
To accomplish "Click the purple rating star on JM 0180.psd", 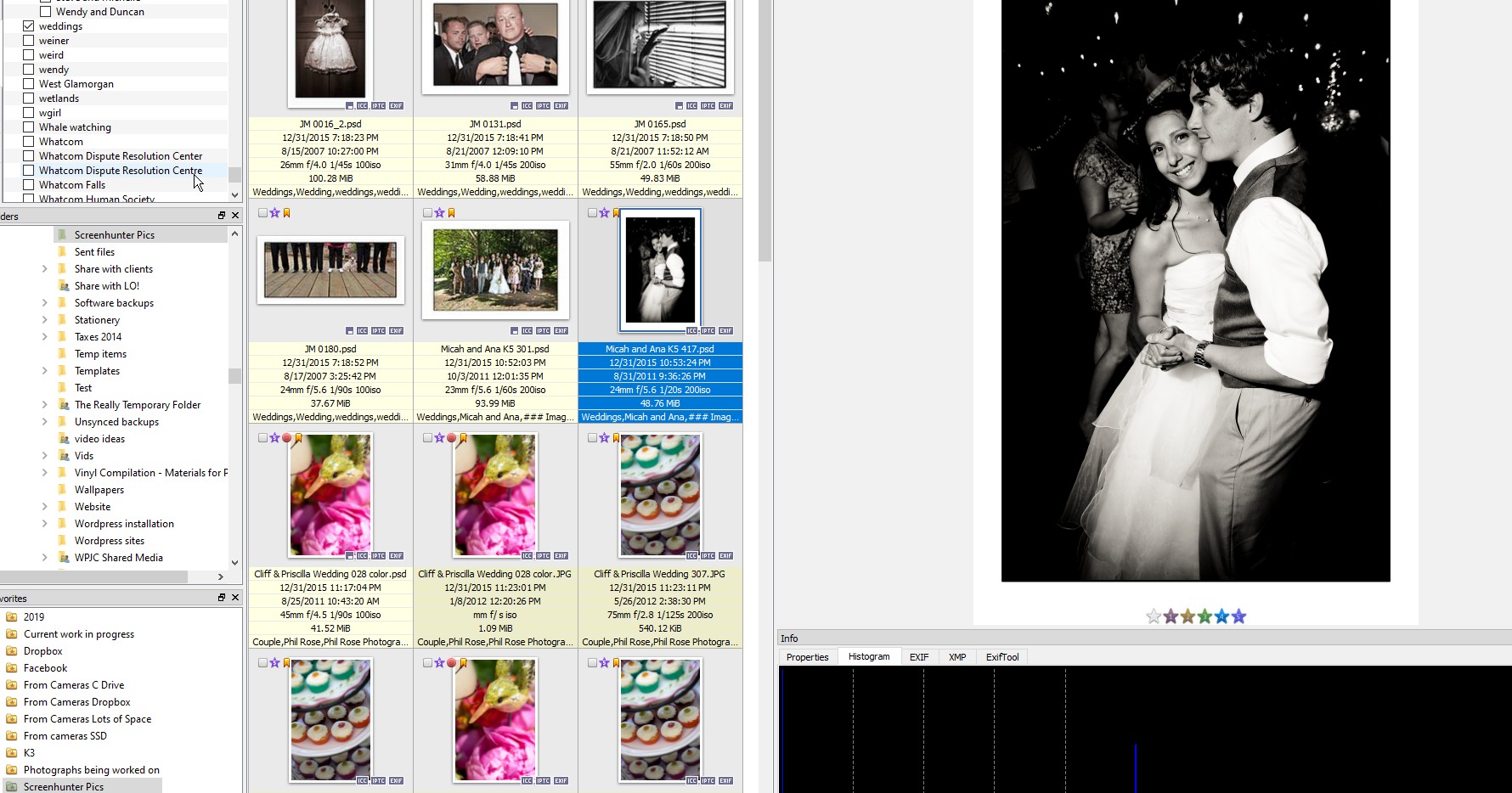I will click(x=274, y=213).
